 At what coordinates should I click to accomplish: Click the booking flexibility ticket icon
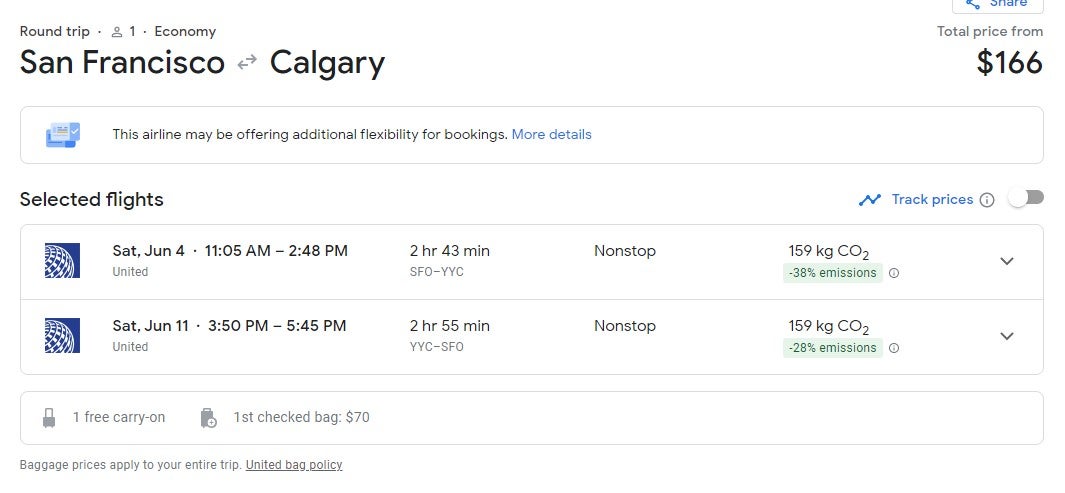(x=63, y=134)
